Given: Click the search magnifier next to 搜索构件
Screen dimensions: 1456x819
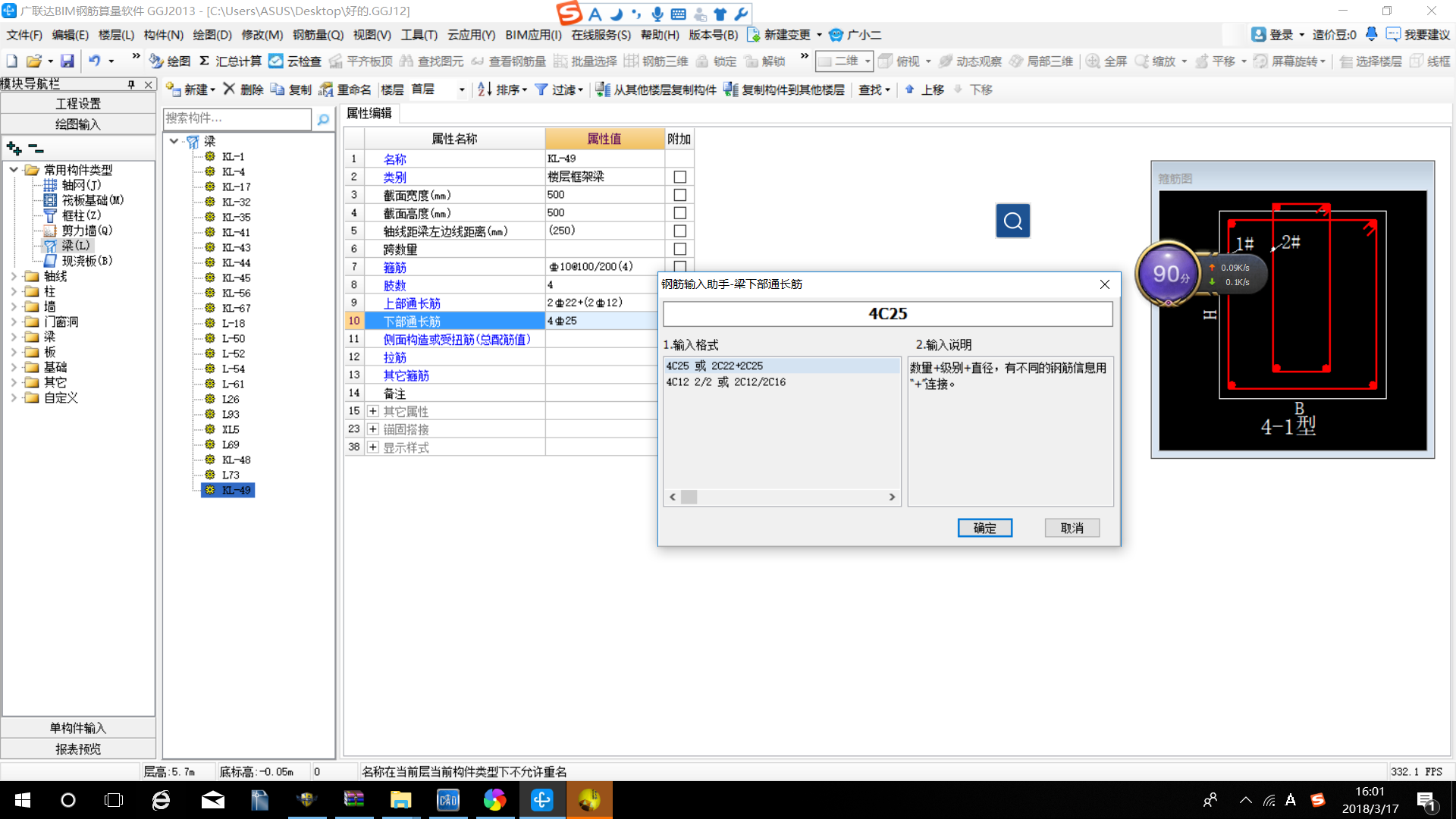Looking at the screenshot, I should [323, 119].
